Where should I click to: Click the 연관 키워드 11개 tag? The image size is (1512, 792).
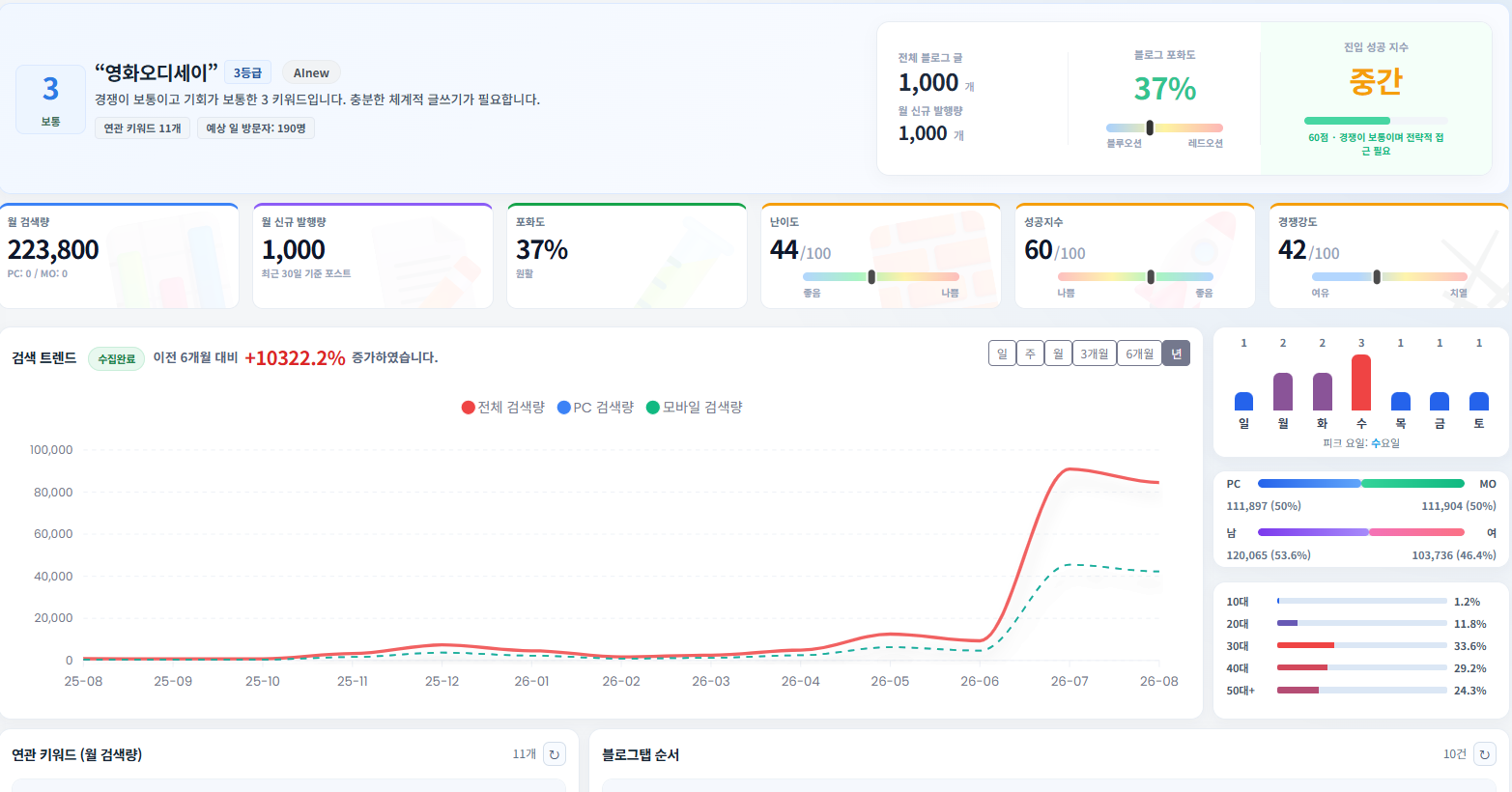[142, 128]
